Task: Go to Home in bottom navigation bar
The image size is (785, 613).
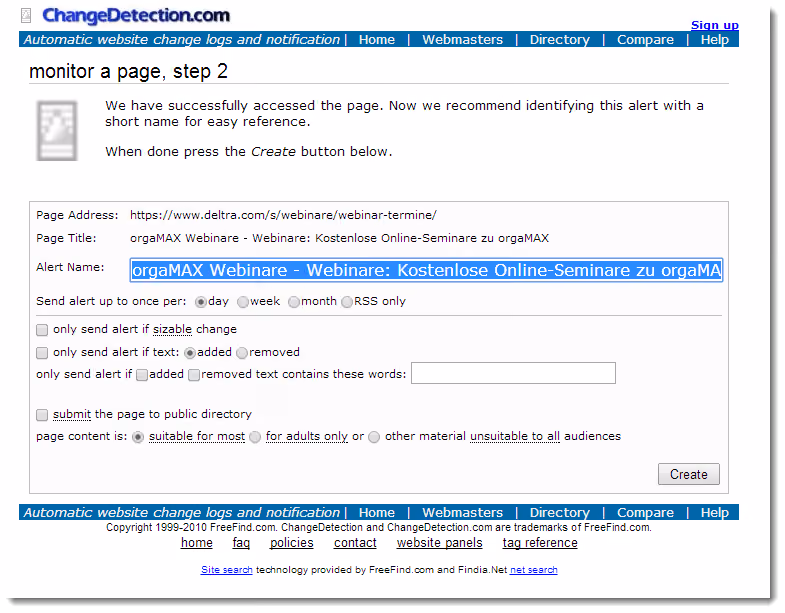Action: click(376, 512)
